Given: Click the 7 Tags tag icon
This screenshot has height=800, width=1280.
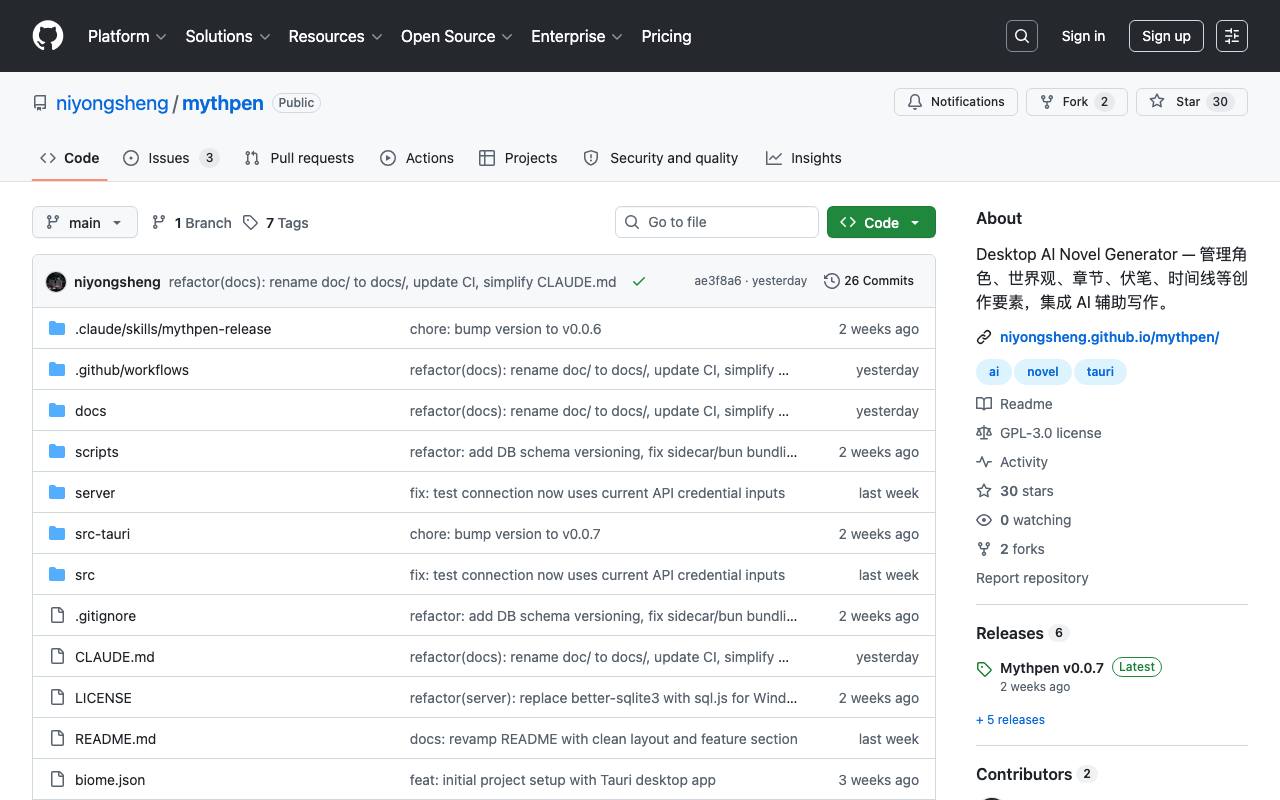Looking at the screenshot, I should click(x=250, y=223).
